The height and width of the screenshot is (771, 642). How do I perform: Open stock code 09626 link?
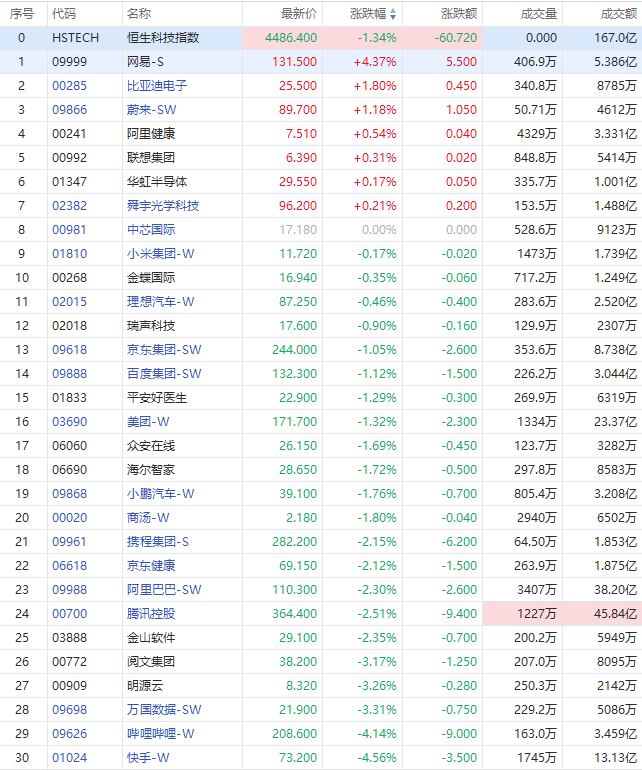coord(69,734)
